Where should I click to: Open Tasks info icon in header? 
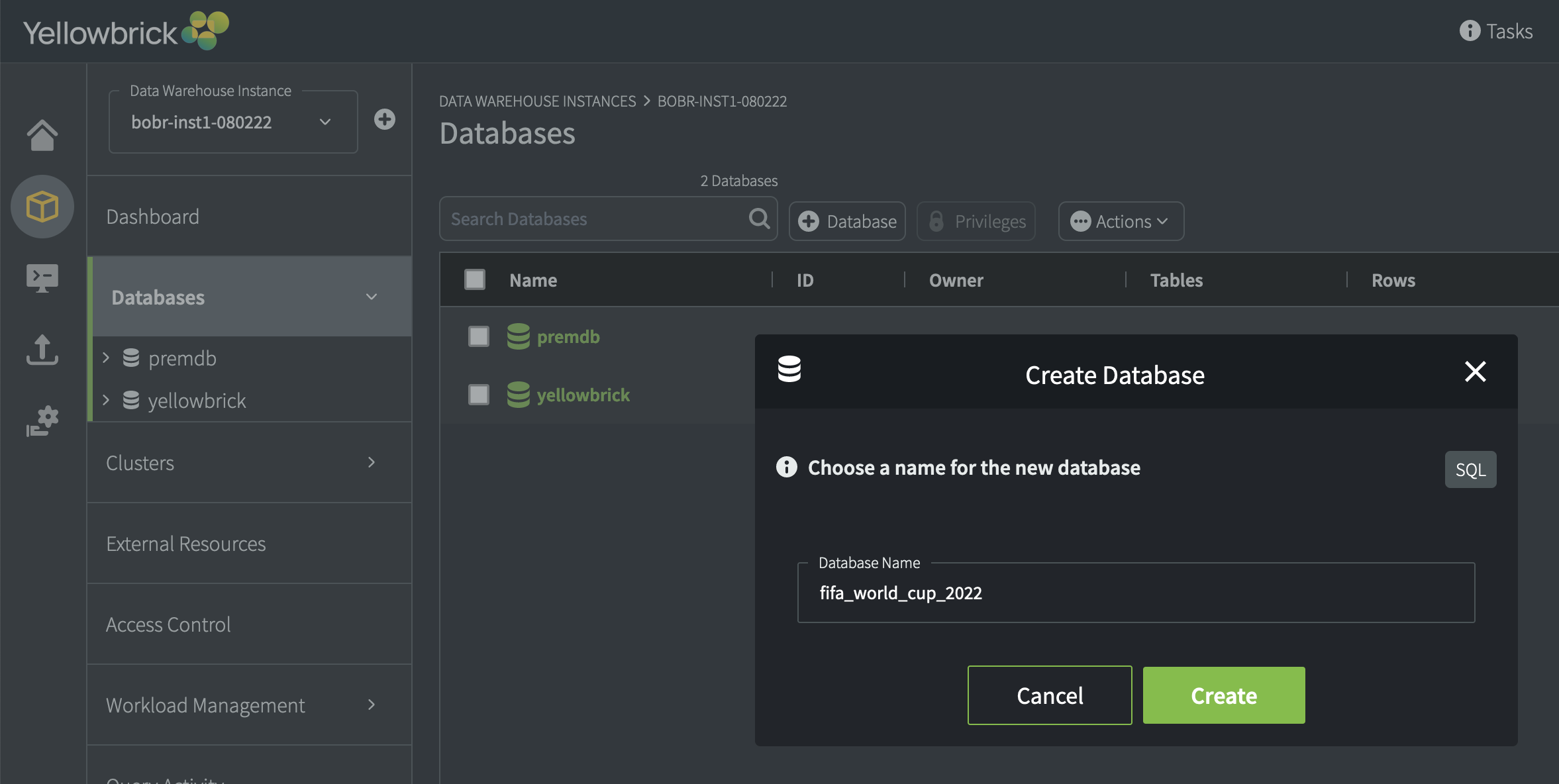[1470, 30]
